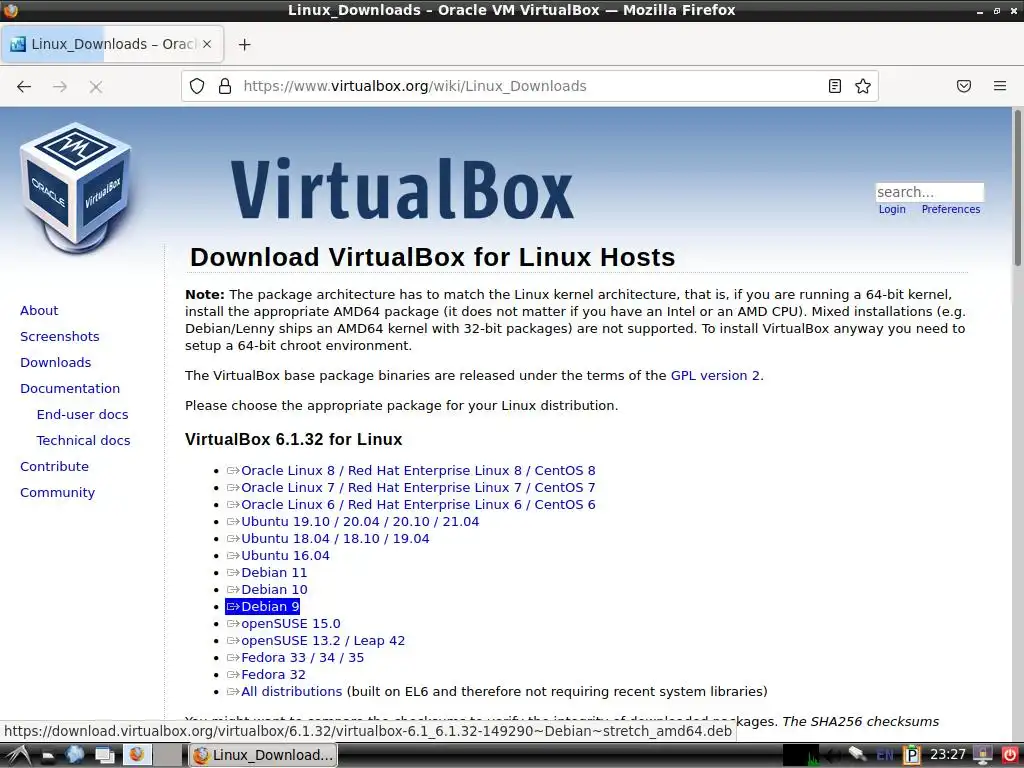Open a new tab with plus button
Screen dimensions: 1024x768
[x=244, y=44]
